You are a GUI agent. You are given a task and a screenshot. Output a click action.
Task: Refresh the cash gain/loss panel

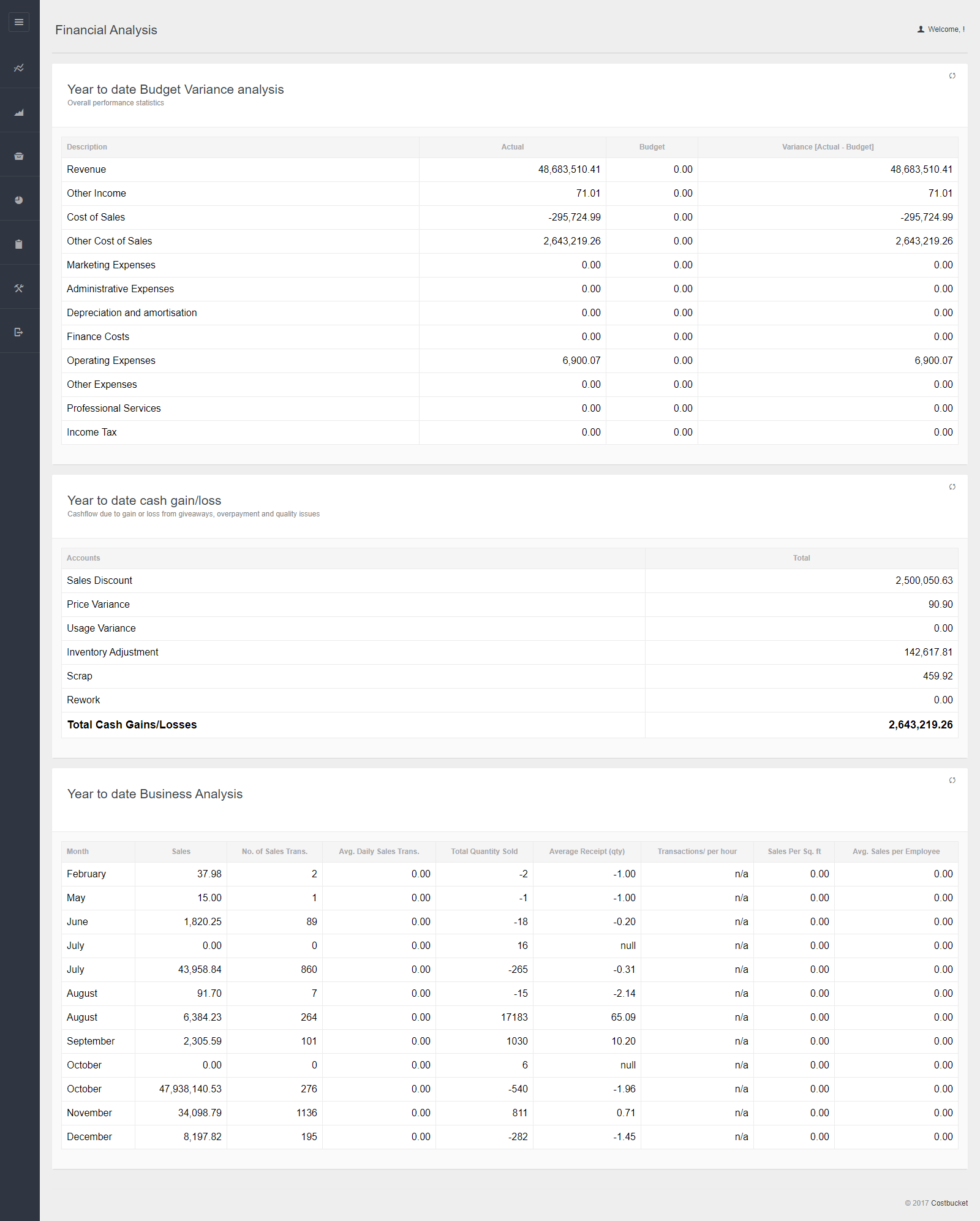tap(952, 487)
